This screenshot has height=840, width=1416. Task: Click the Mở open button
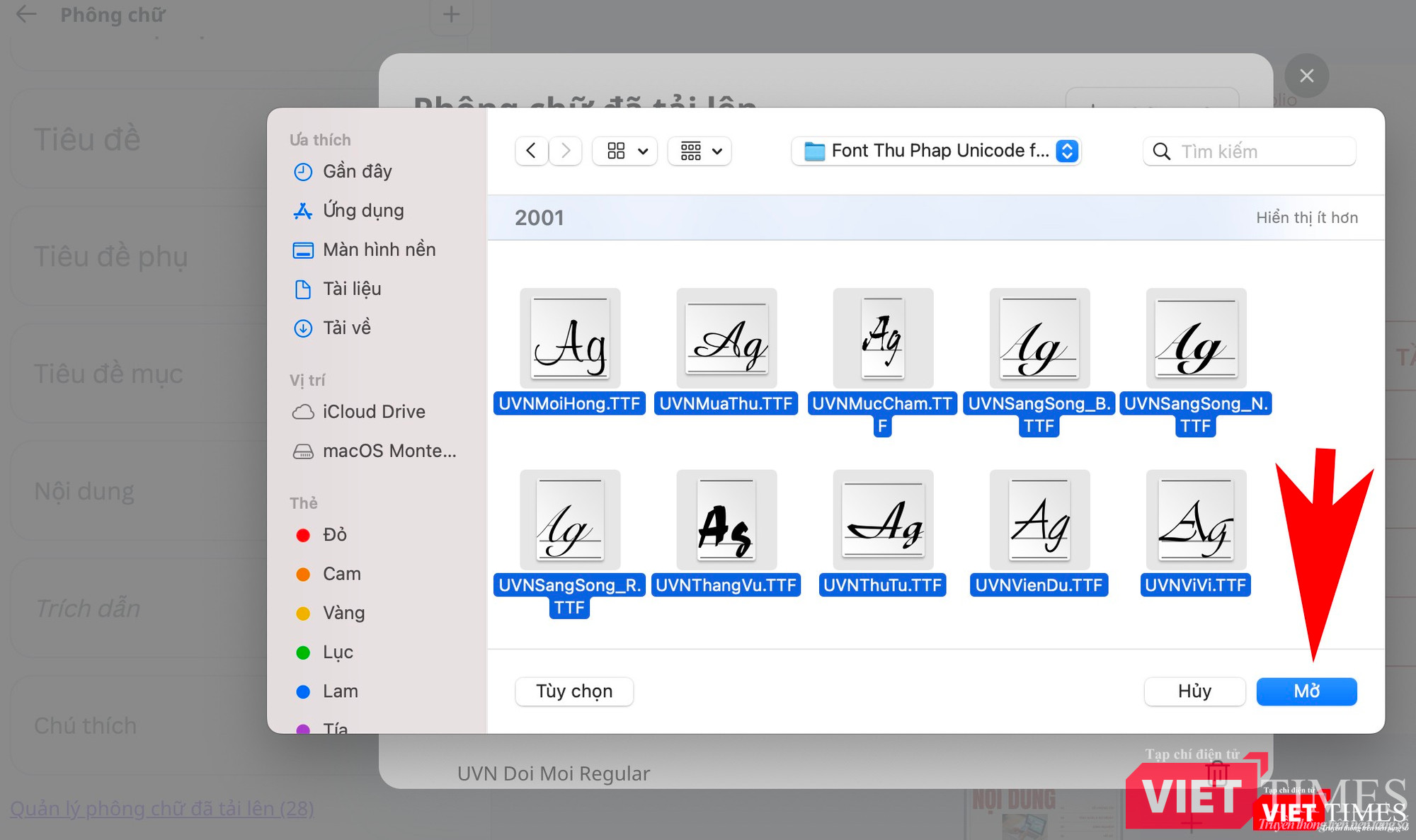click(x=1306, y=691)
